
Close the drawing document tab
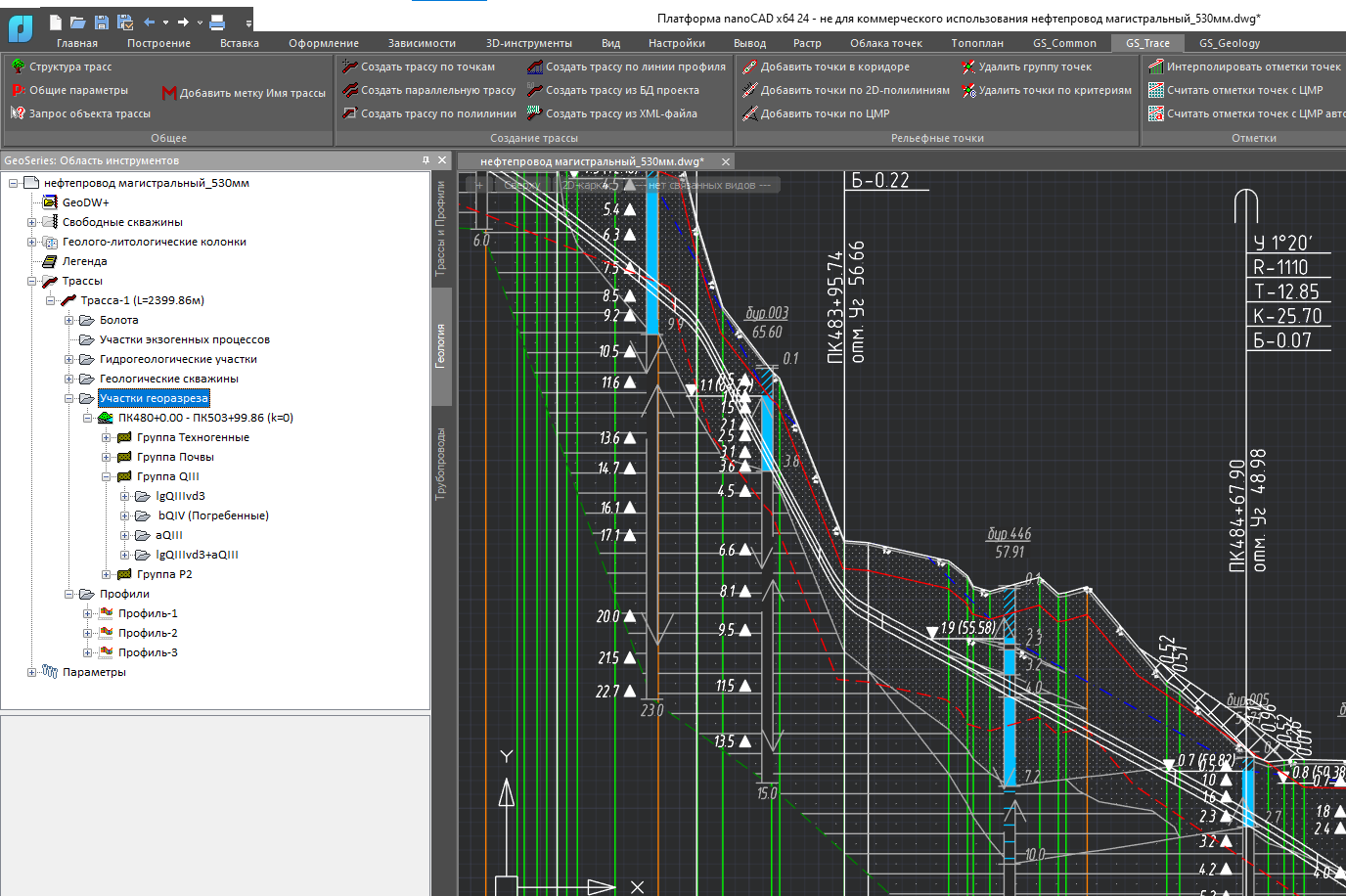pos(726,161)
